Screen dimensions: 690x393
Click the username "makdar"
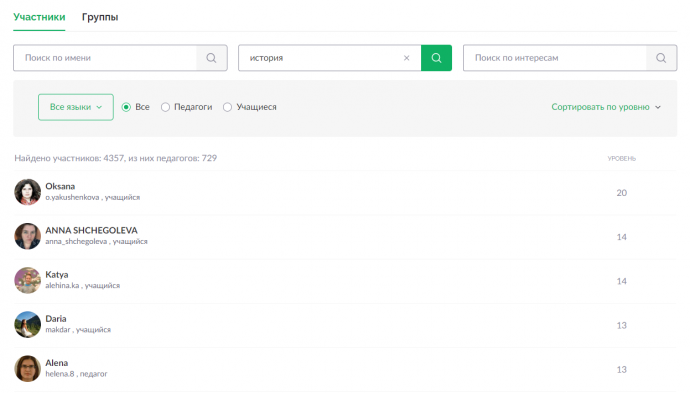[58, 329]
